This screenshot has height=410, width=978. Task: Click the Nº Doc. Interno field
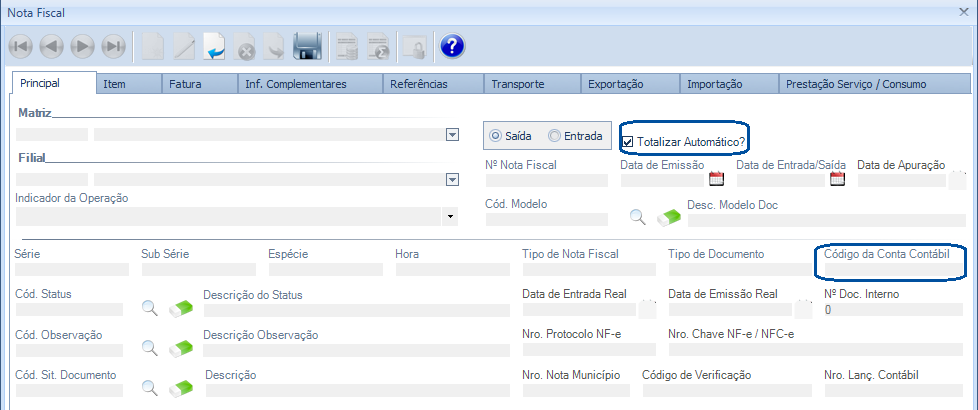[x=894, y=310]
